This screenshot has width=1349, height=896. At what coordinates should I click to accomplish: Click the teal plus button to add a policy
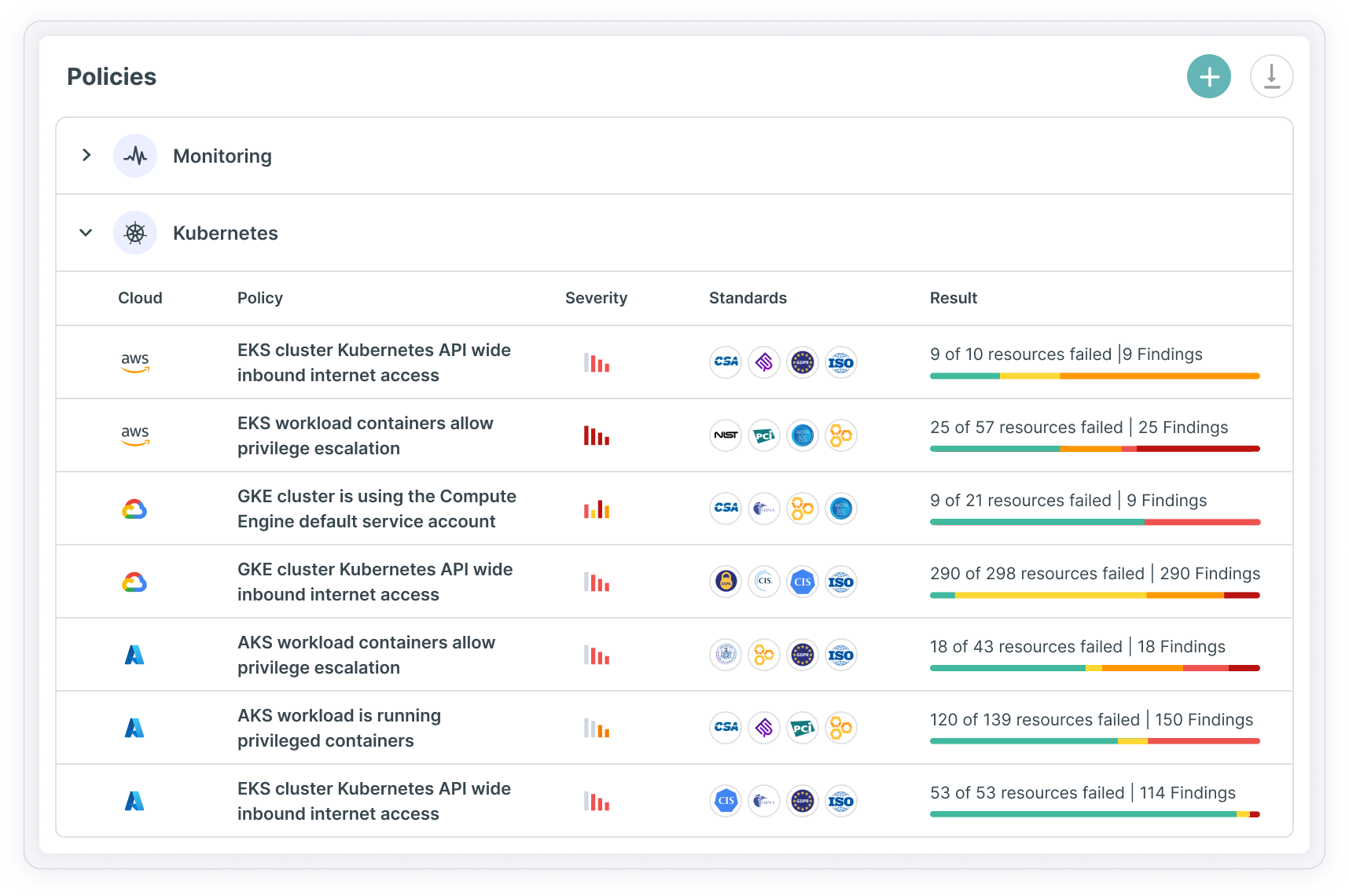click(x=1208, y=76)
